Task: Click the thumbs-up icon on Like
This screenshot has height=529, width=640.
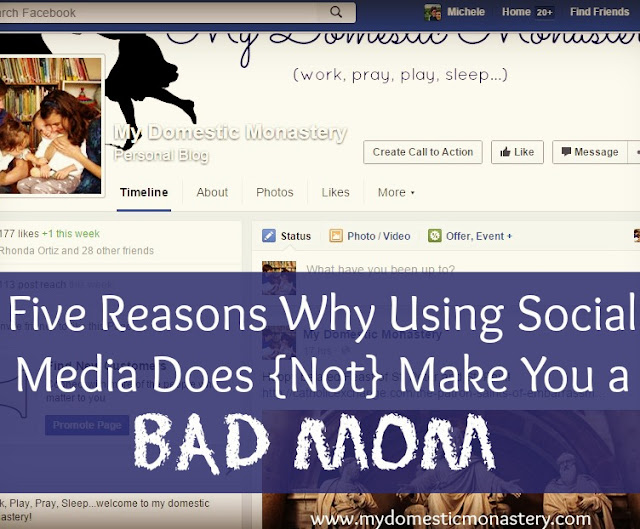Action: (x=505, y=152)
